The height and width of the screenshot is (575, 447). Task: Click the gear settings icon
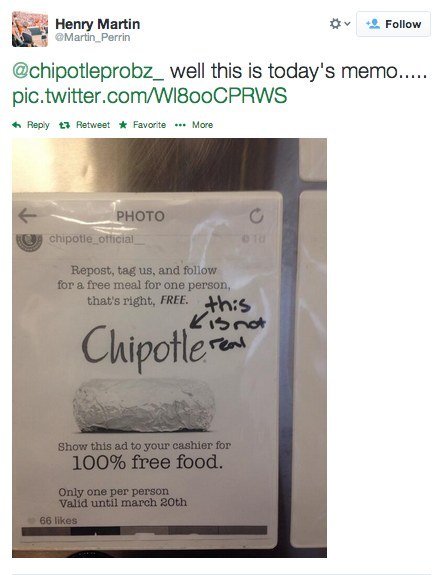[335, 24]
